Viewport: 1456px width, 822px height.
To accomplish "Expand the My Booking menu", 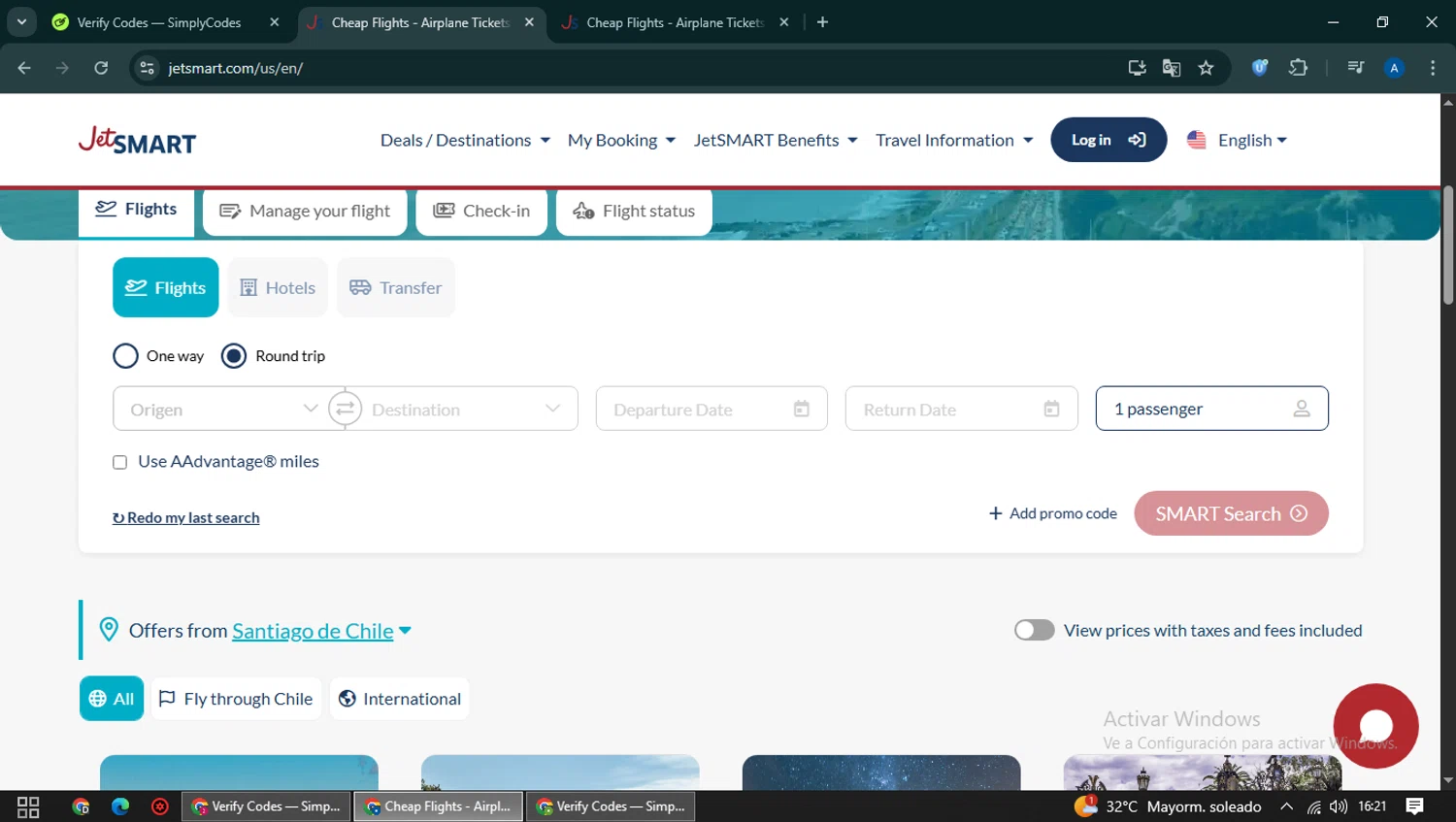I will pyautogui.click(x=621, y=141).
